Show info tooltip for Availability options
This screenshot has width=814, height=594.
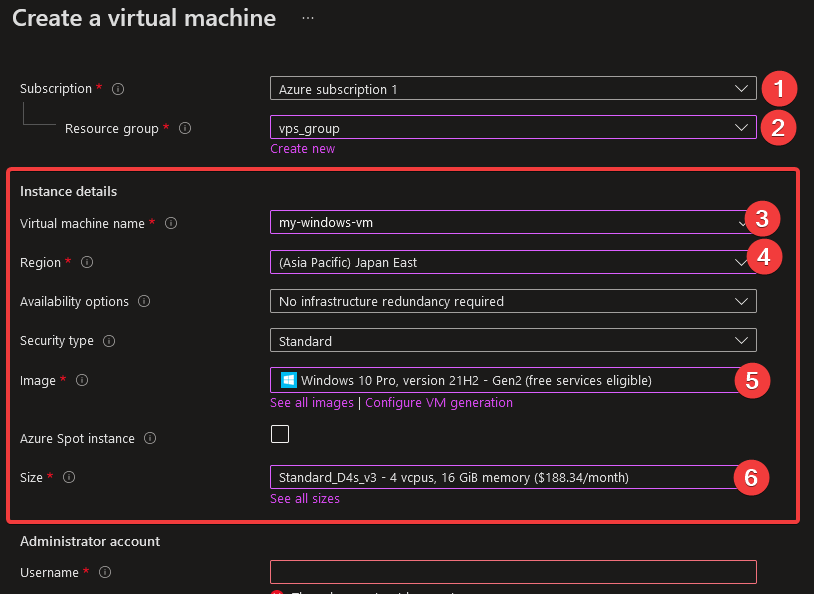coord(144,301)
